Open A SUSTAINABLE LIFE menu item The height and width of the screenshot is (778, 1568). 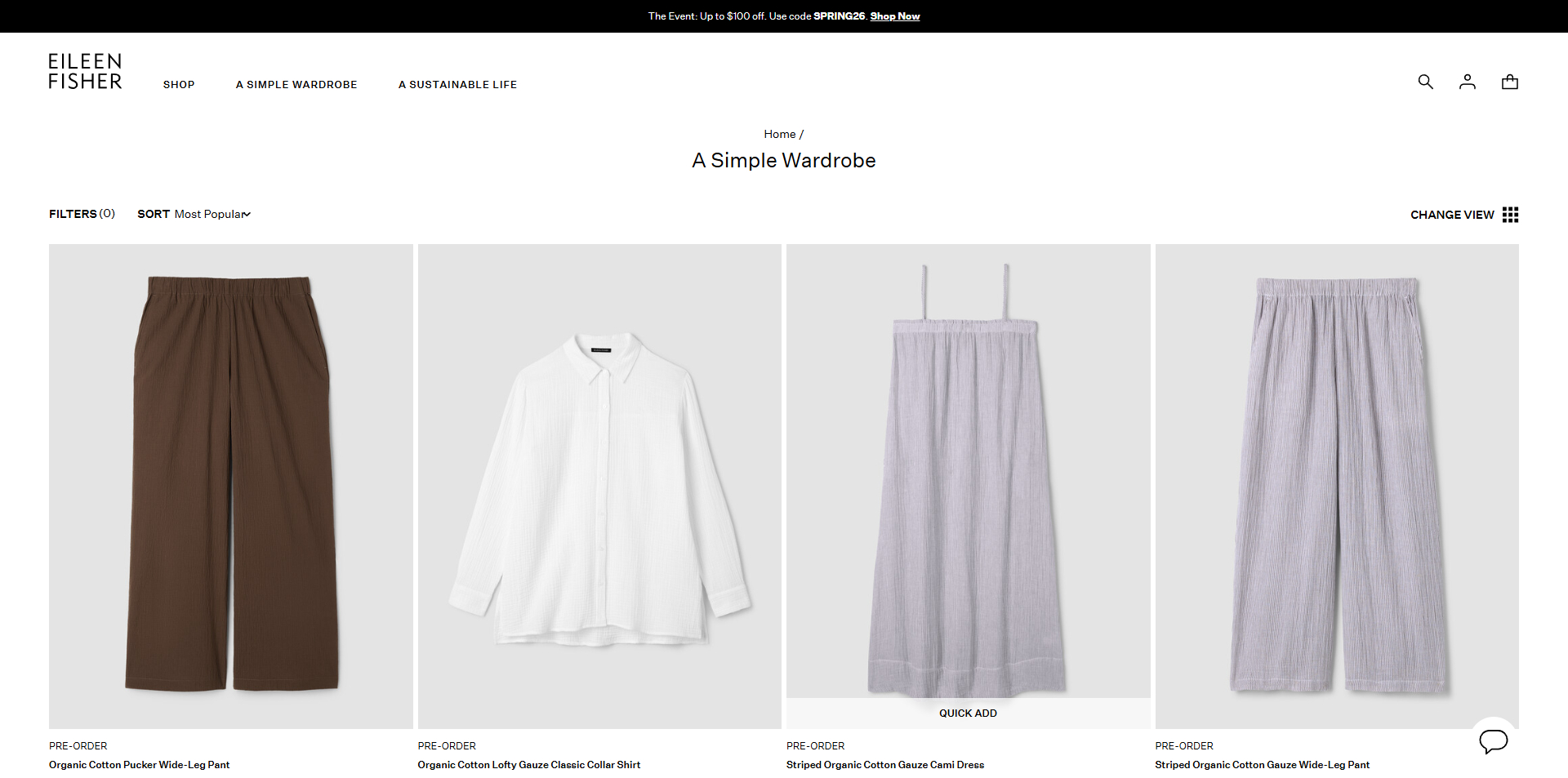point(457,84)
